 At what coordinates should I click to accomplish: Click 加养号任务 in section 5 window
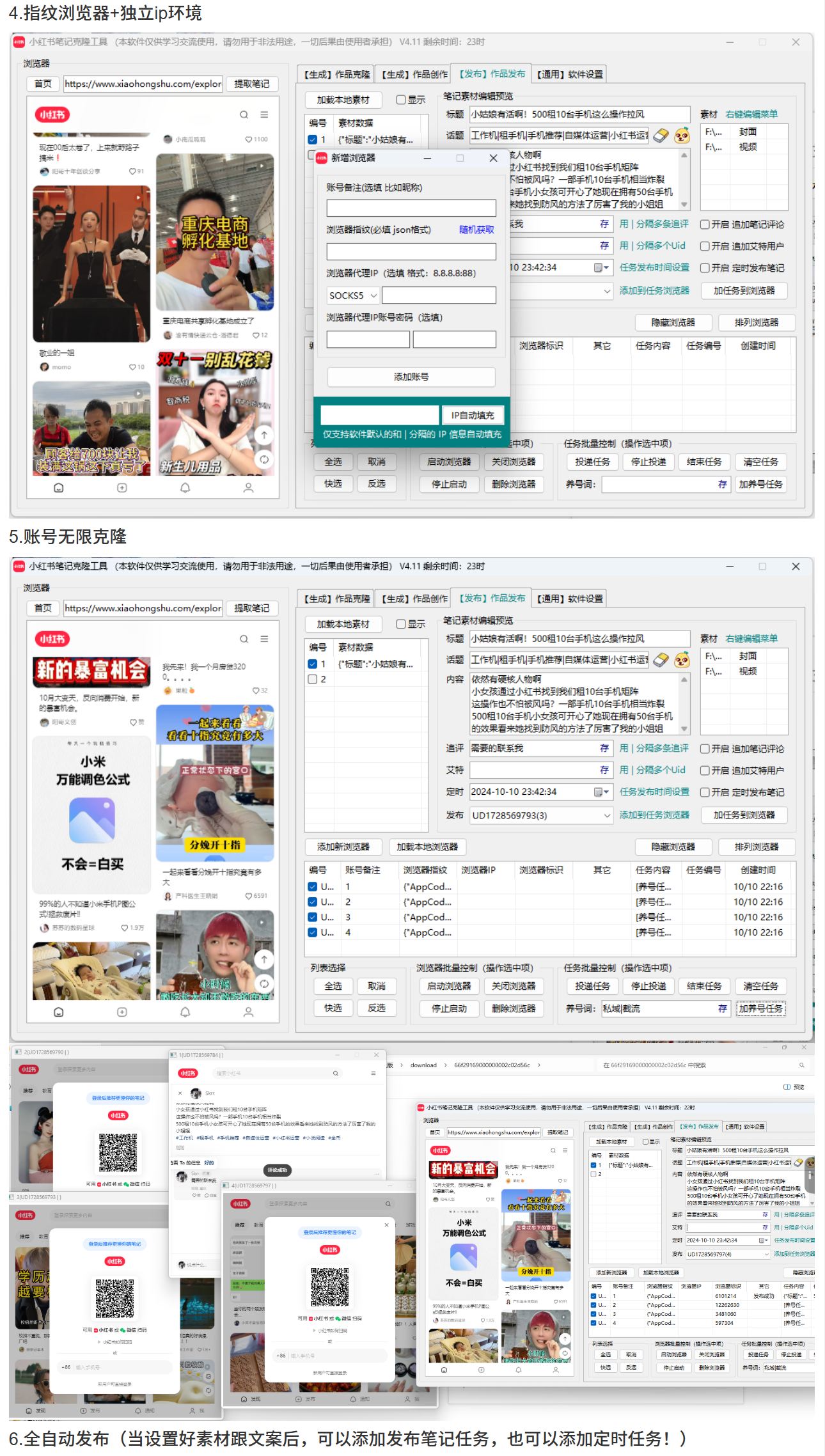coord(760,1008)
